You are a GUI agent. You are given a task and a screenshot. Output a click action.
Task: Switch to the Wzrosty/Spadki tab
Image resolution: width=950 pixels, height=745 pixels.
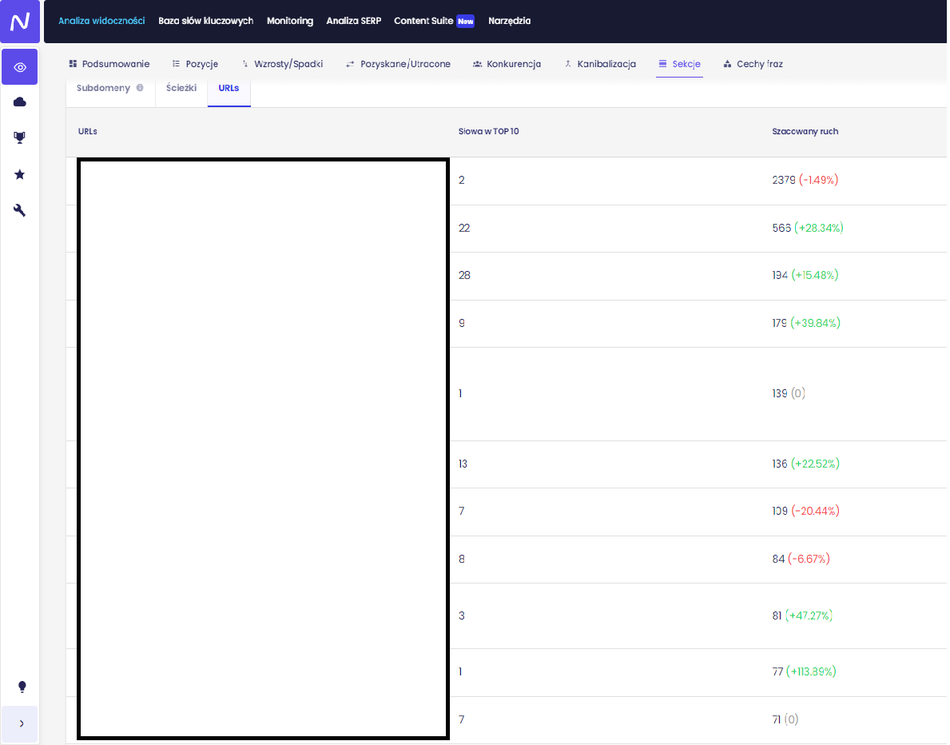pyautogui.click(x=282, y=64)
